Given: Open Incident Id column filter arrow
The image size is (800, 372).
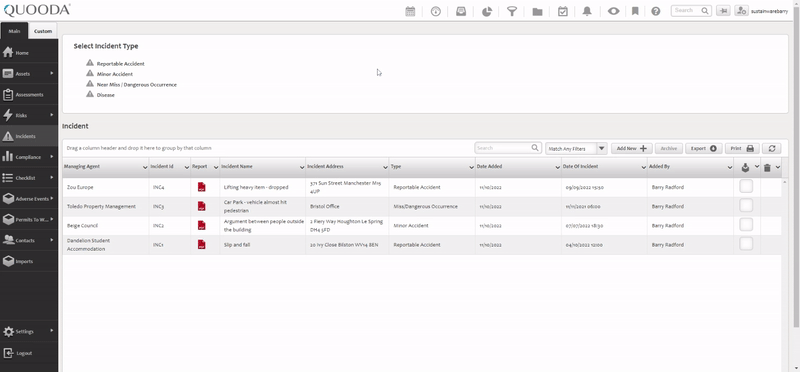Looking at the screenshot, I should (x=186, y=167).
